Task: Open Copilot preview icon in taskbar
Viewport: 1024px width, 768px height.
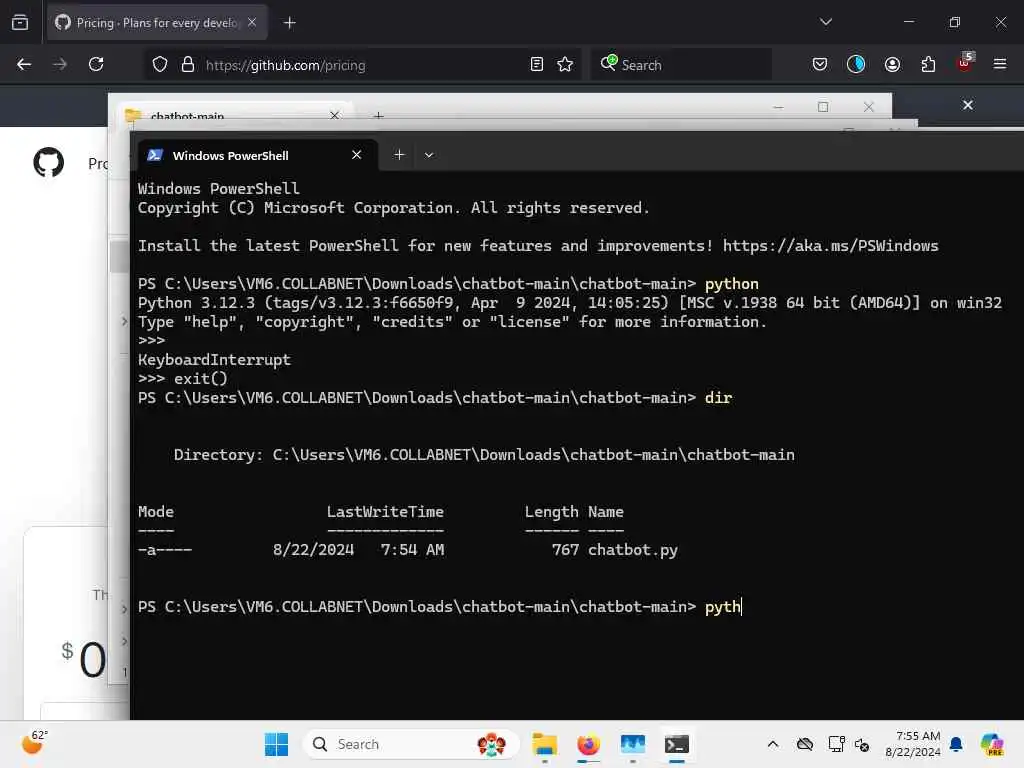Action: (993, 744)
